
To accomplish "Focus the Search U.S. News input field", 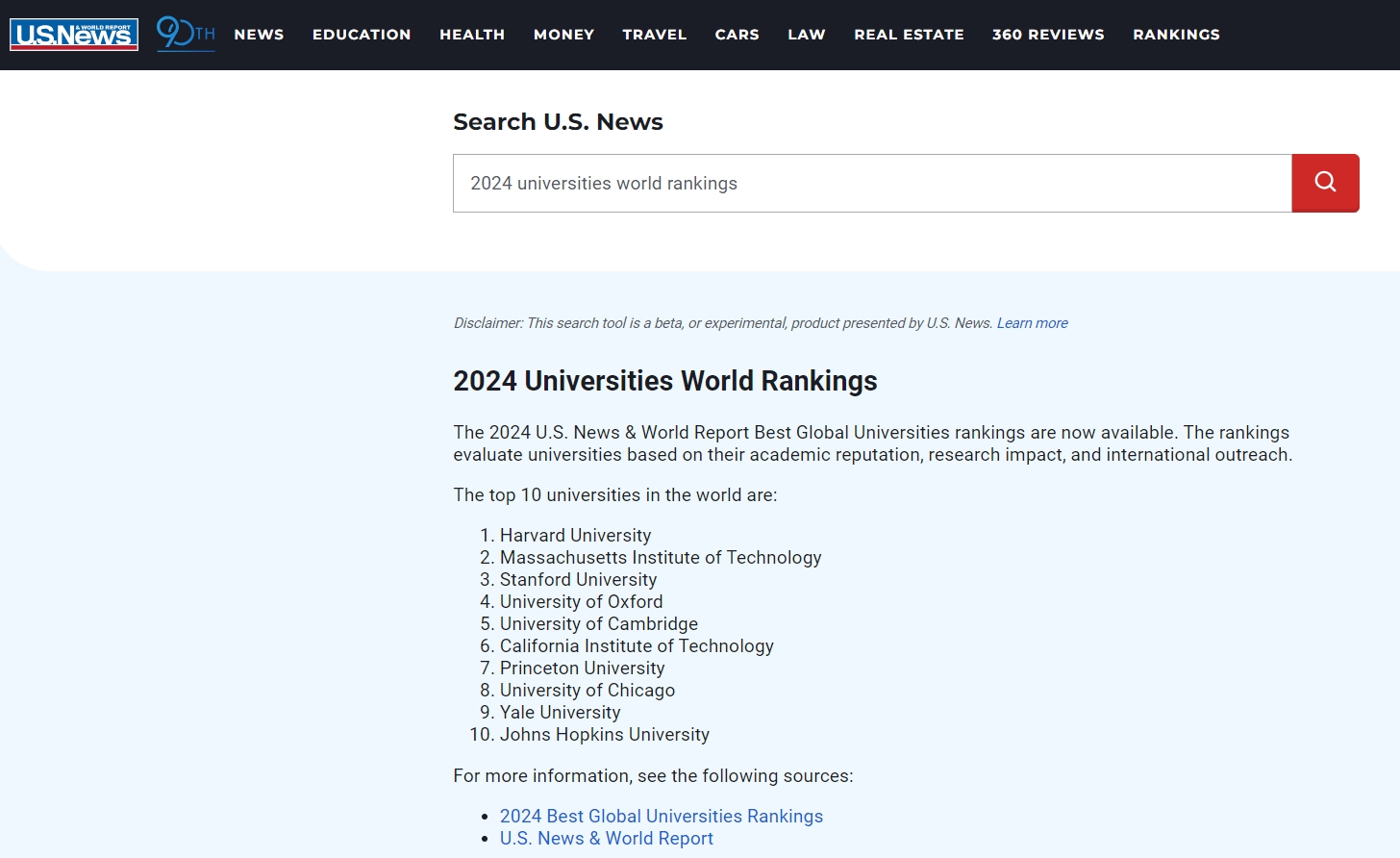I will (872, 183).
